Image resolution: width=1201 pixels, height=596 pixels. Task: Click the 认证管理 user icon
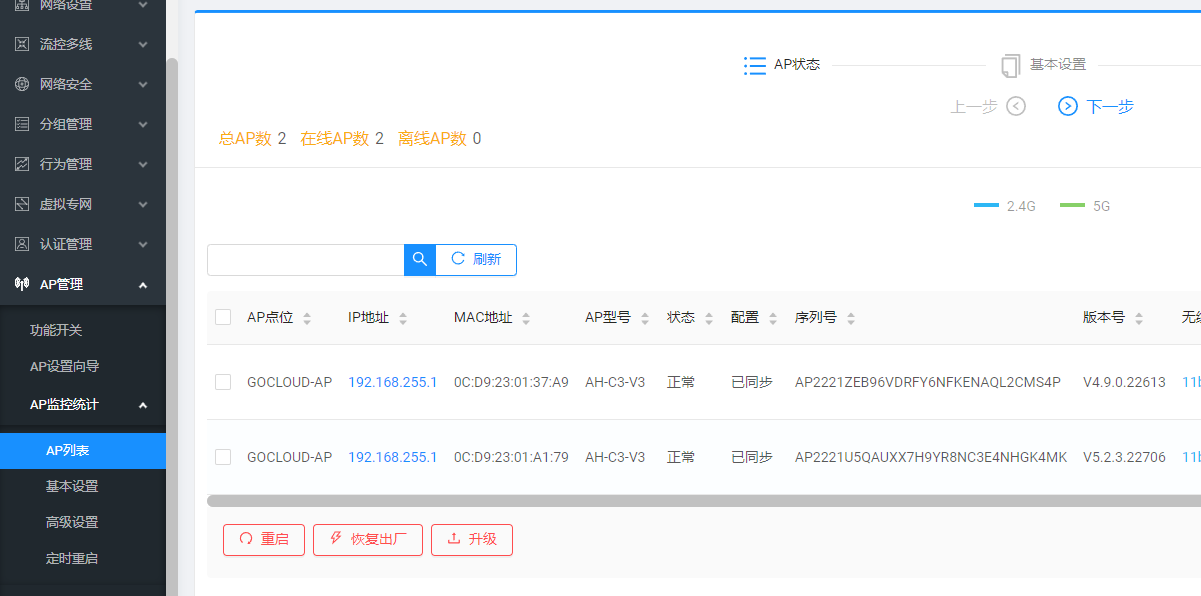click(22, 244)
